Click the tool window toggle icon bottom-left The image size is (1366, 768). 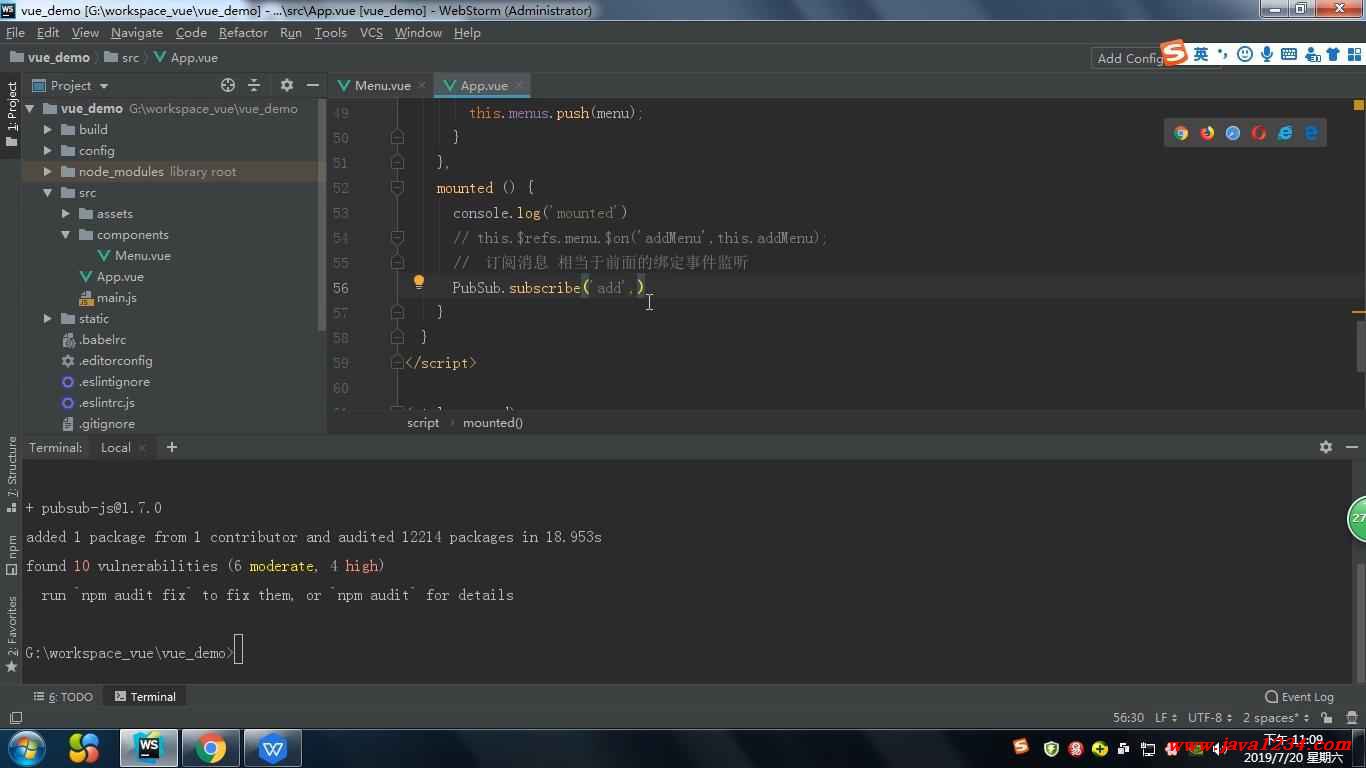(15, 718)
